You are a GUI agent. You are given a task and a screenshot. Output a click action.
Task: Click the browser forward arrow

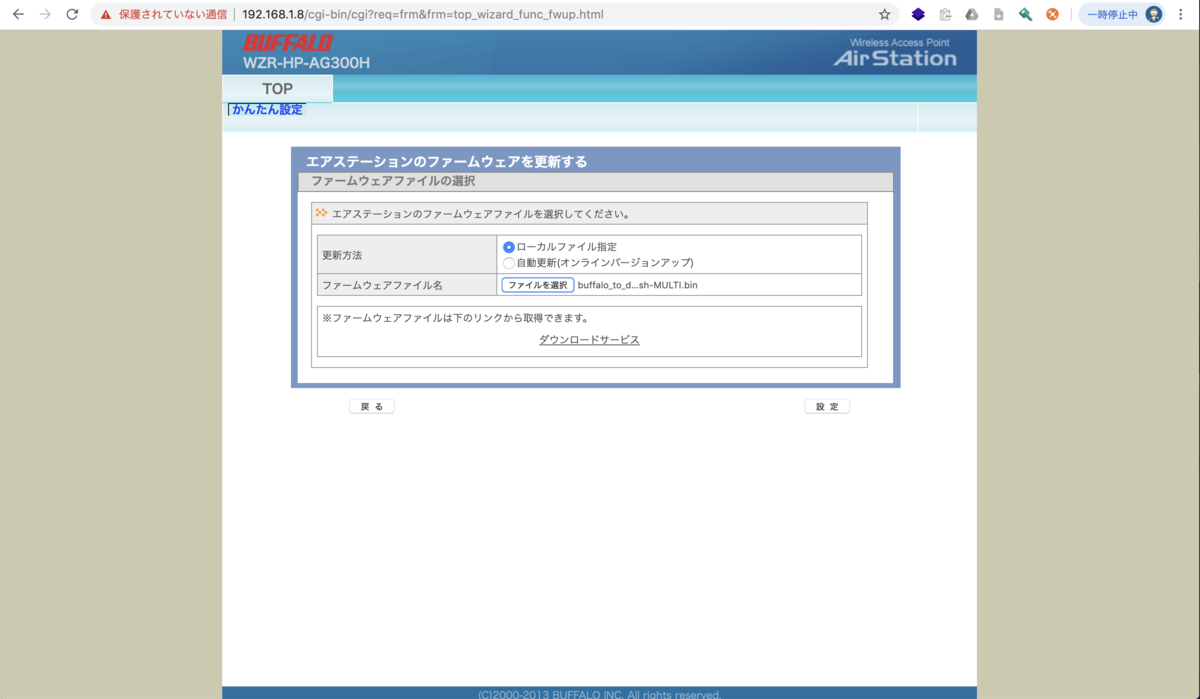tap(45, 15)
